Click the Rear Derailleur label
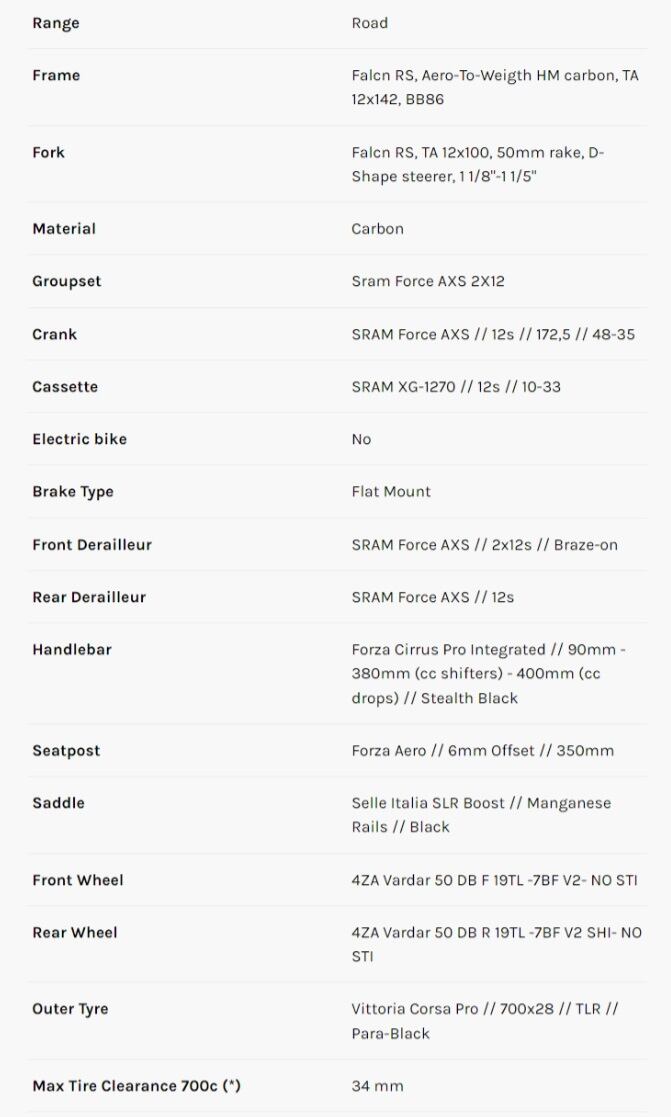Image resolution: width=671 pixels, height=1117 pixels. tap(89, 597)
